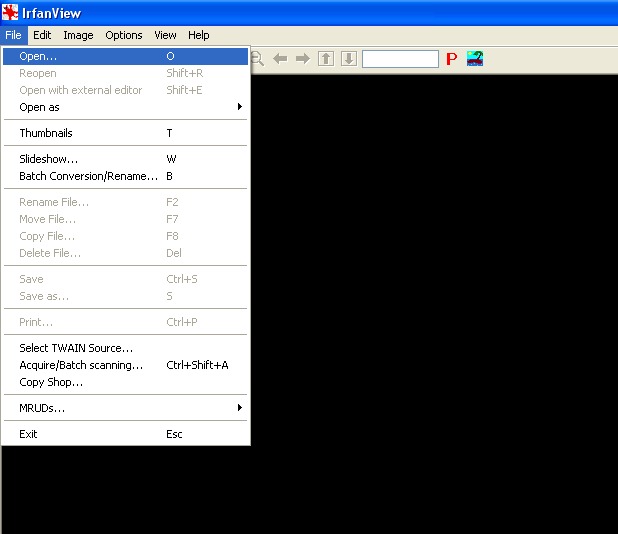Click the greyed Move File... entry
This screenshot has width=618, height=534.
[x=125, y=219]
